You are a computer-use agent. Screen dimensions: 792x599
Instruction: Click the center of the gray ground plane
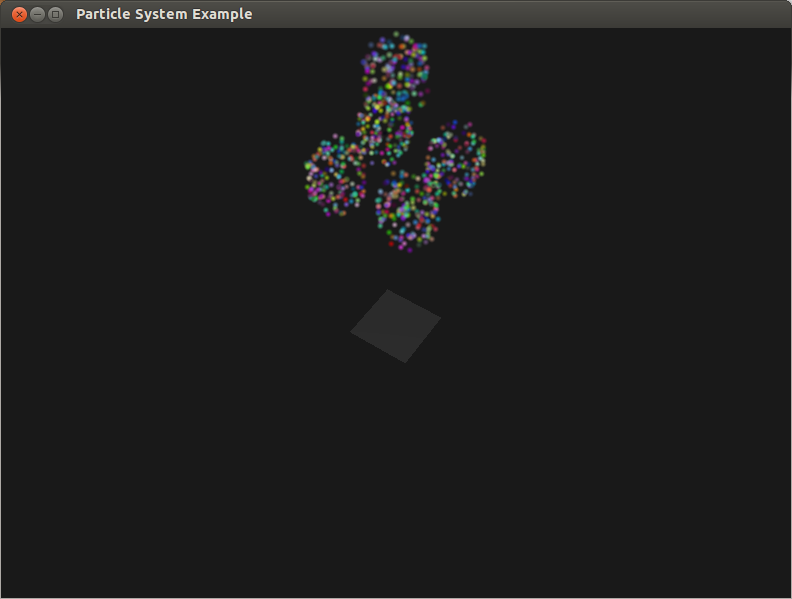pos(396,326)
